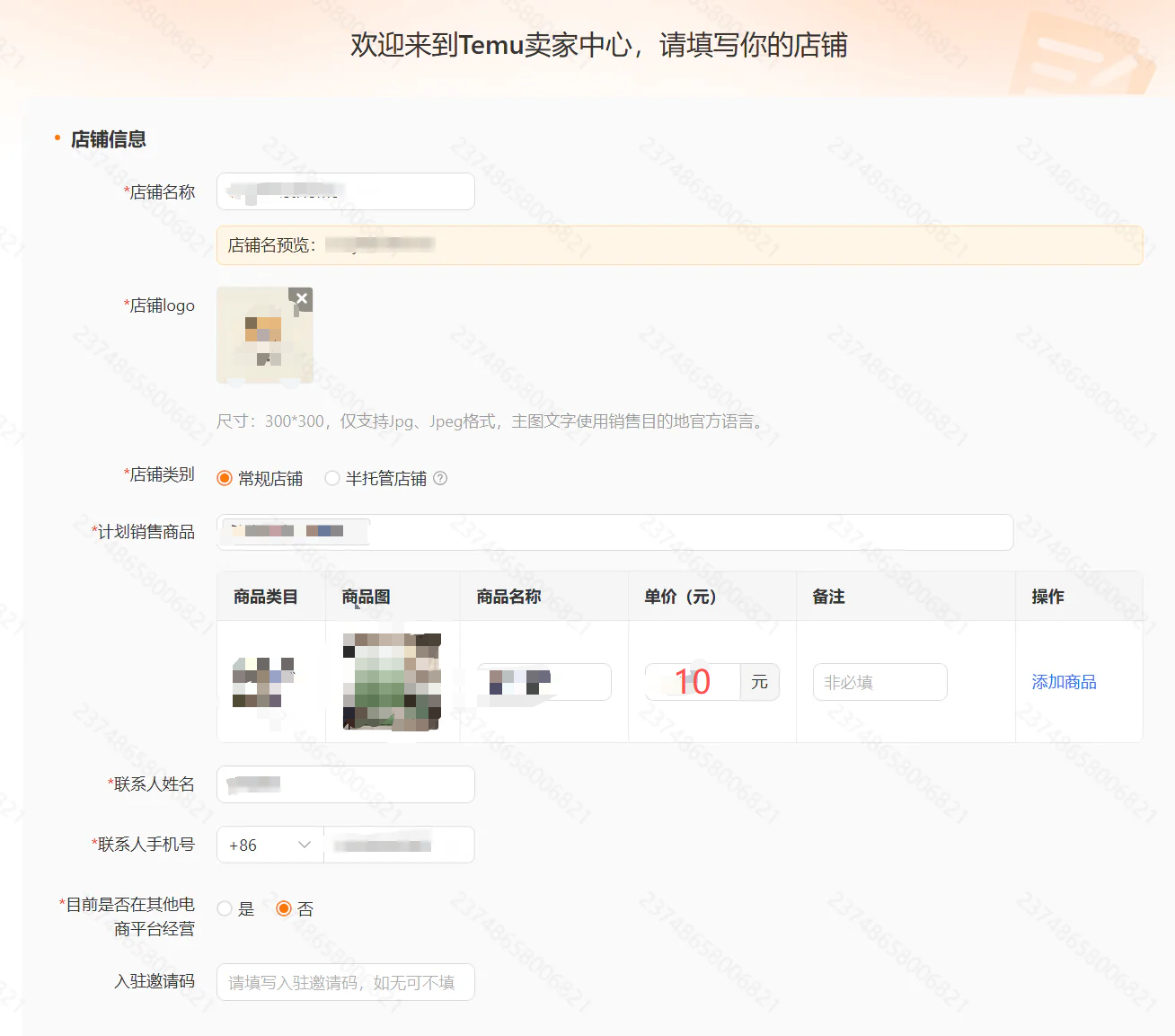Open the 计划销售商品 category selector
Screen dimensions: 1175x1036
614,532
